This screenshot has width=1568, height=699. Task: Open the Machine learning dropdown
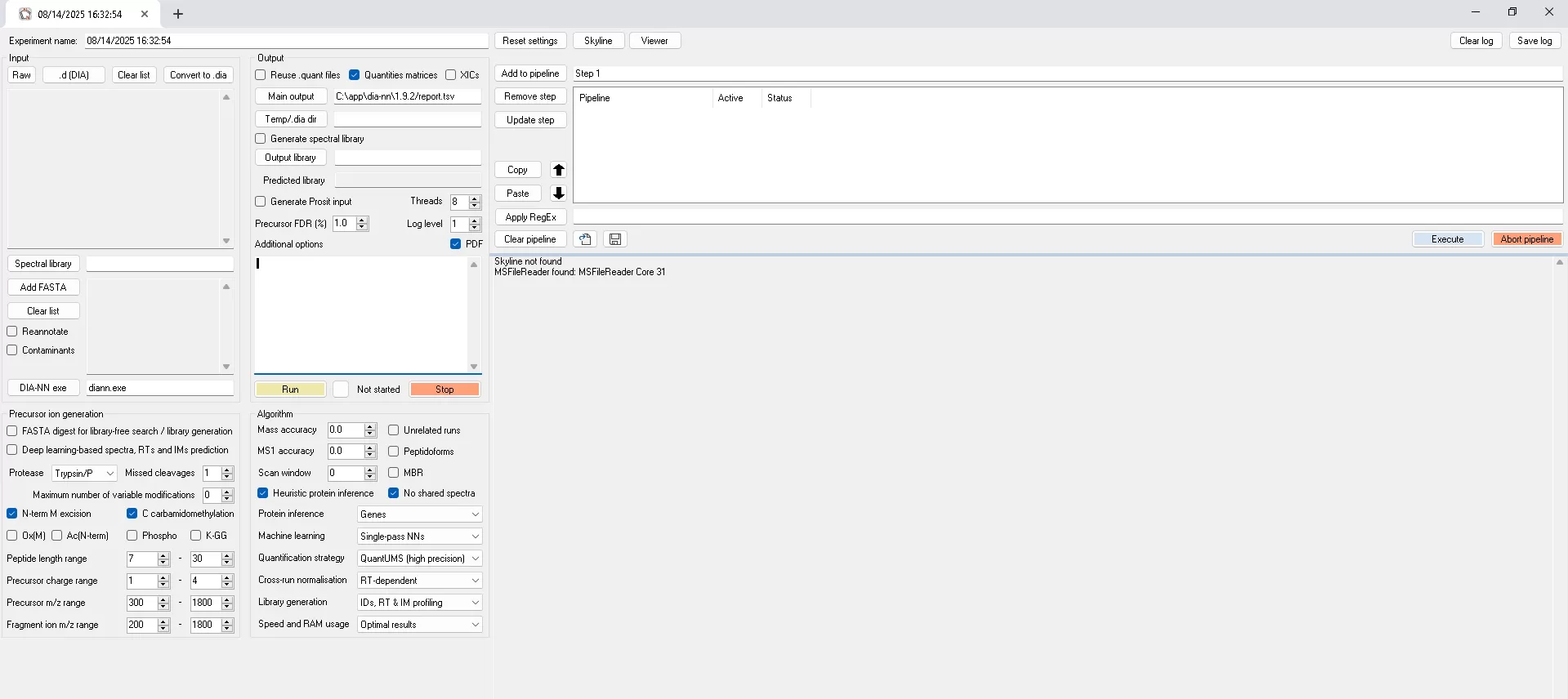(419, 536)
